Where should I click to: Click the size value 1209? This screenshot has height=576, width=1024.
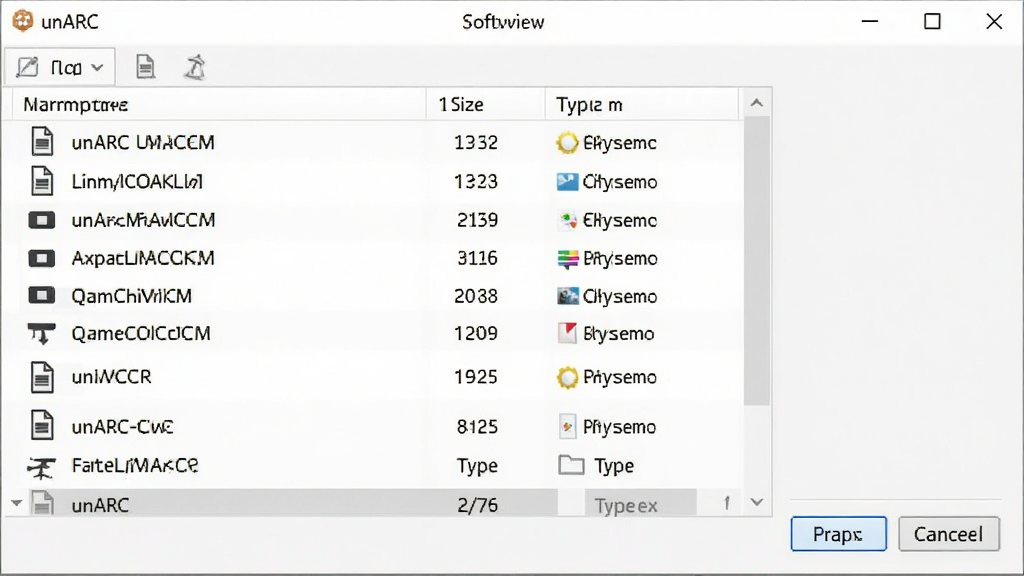click(x=476, y=334)
